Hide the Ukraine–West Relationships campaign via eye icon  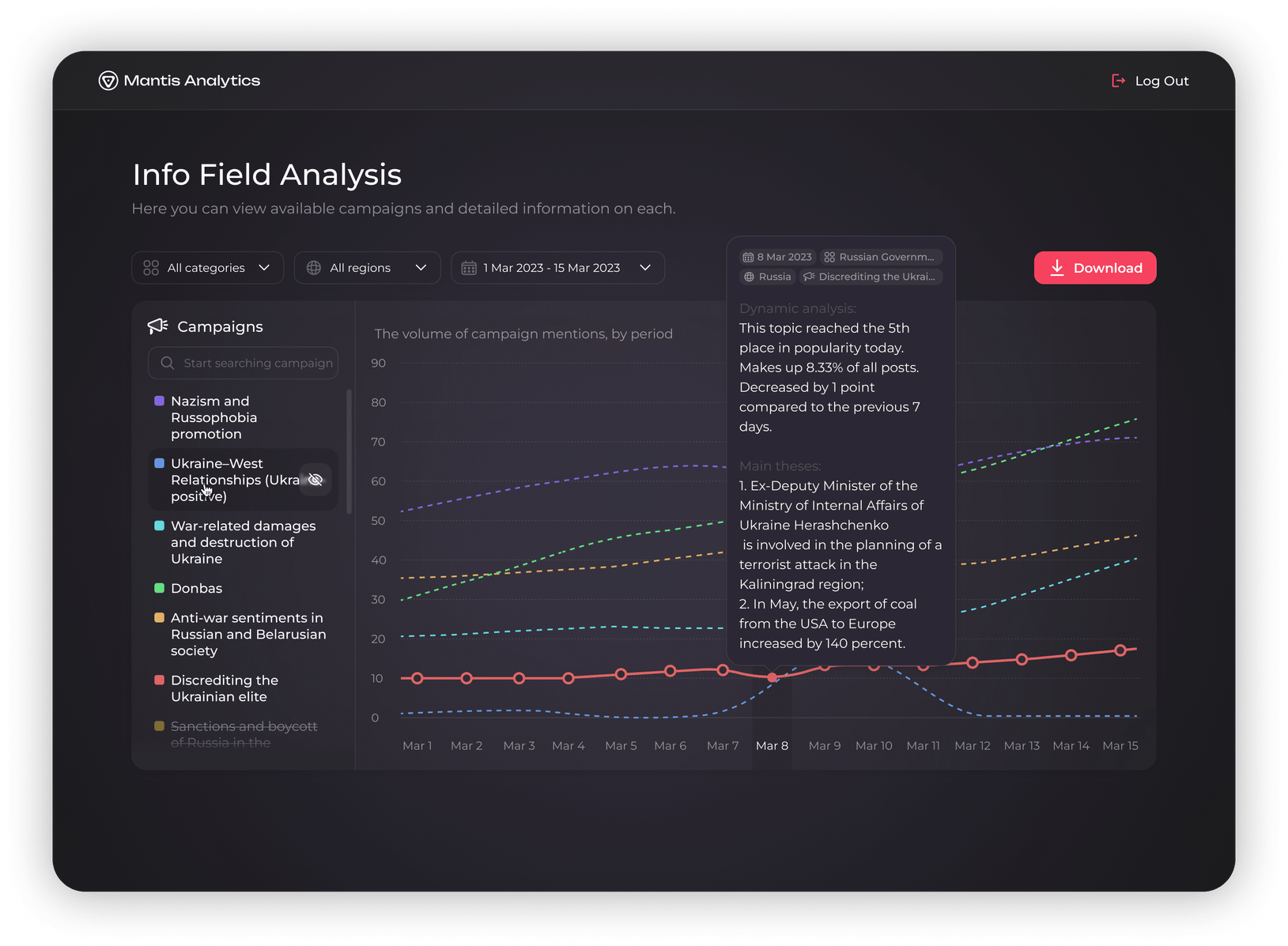pyautogui.click(x=315, y=479)
